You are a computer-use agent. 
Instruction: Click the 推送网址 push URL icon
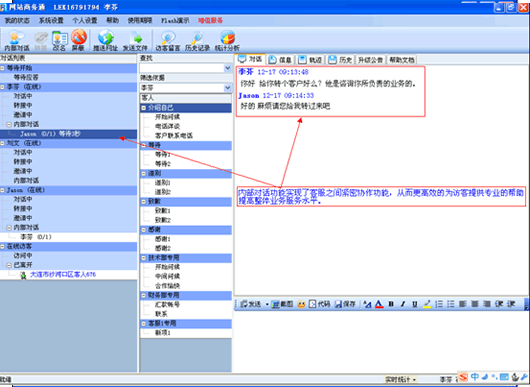pyautogui.click(x=105, y=41)
